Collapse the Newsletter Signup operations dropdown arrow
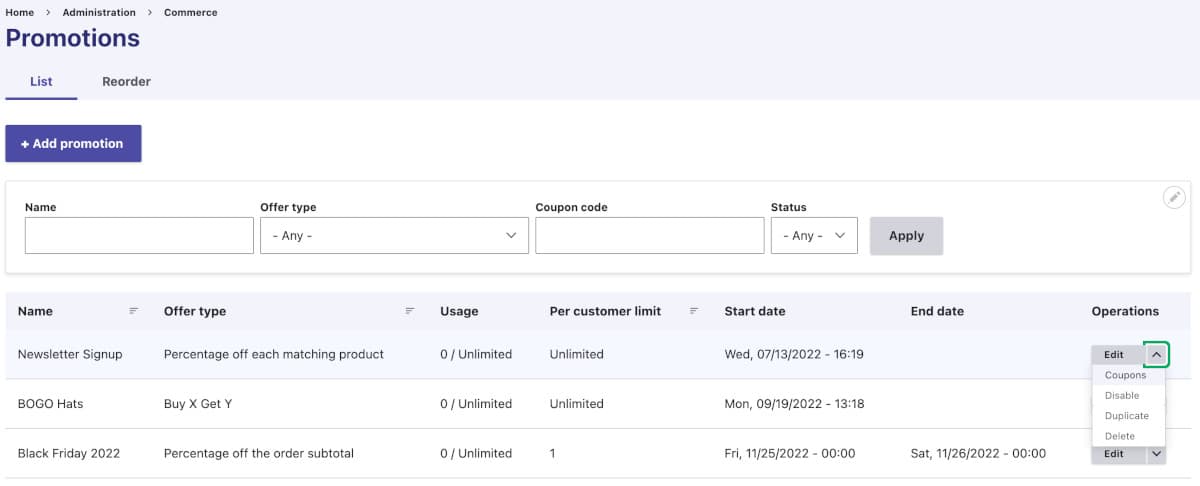 tap(1156, 354)
